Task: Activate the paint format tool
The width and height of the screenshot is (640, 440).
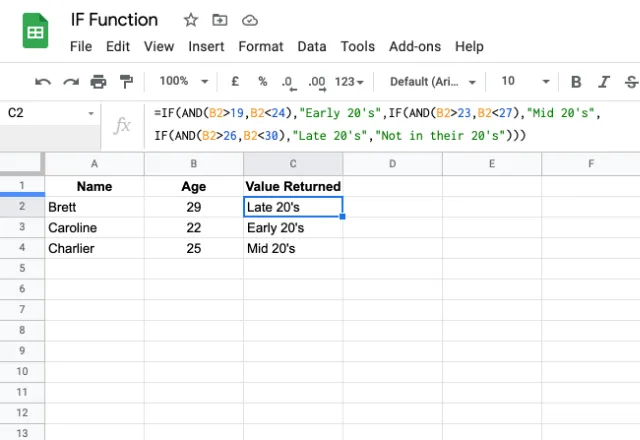Action: [126, 82]
